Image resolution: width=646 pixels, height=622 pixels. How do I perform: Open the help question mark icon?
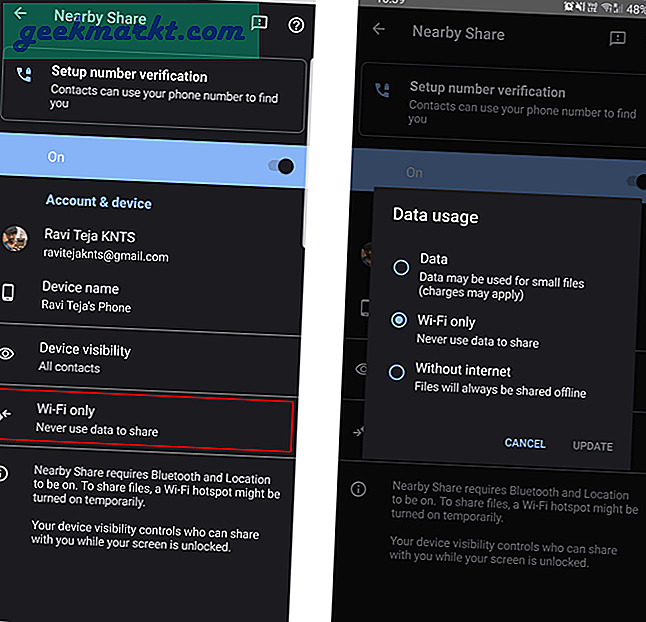pos(295,25)
